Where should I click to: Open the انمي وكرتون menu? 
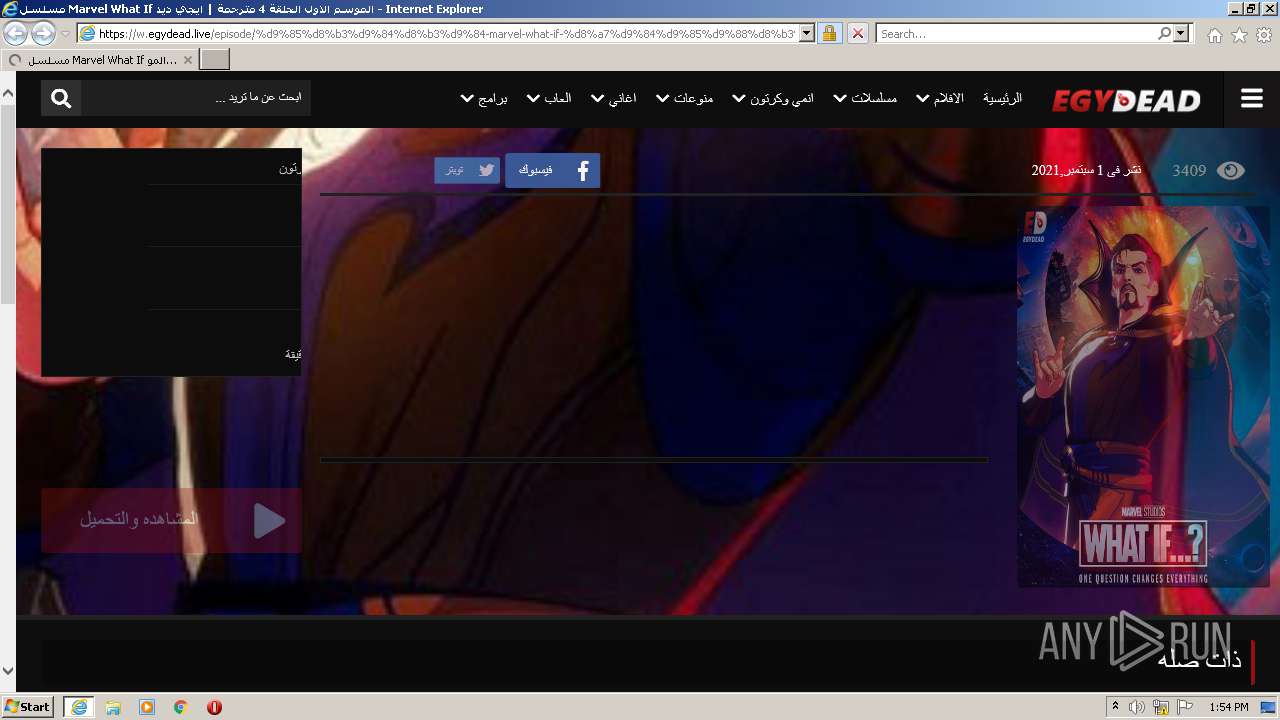point(782,98)
